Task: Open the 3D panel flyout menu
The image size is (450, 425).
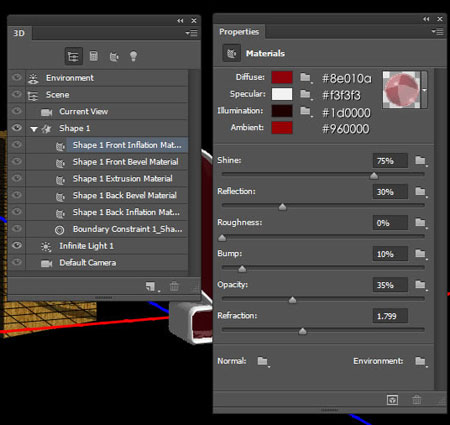Action: tap(191, 33)
